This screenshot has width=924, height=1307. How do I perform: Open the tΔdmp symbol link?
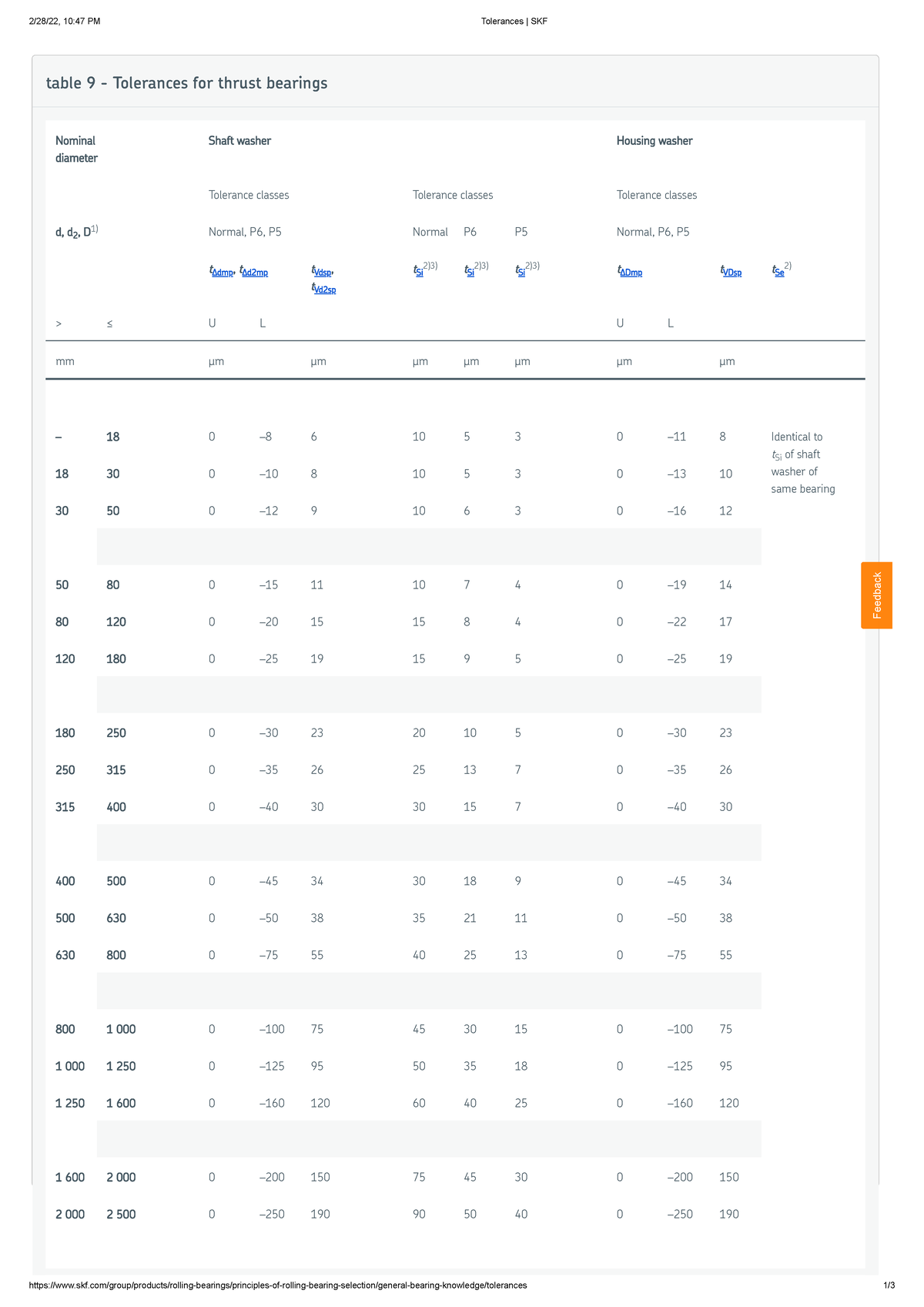pos(222,272)
